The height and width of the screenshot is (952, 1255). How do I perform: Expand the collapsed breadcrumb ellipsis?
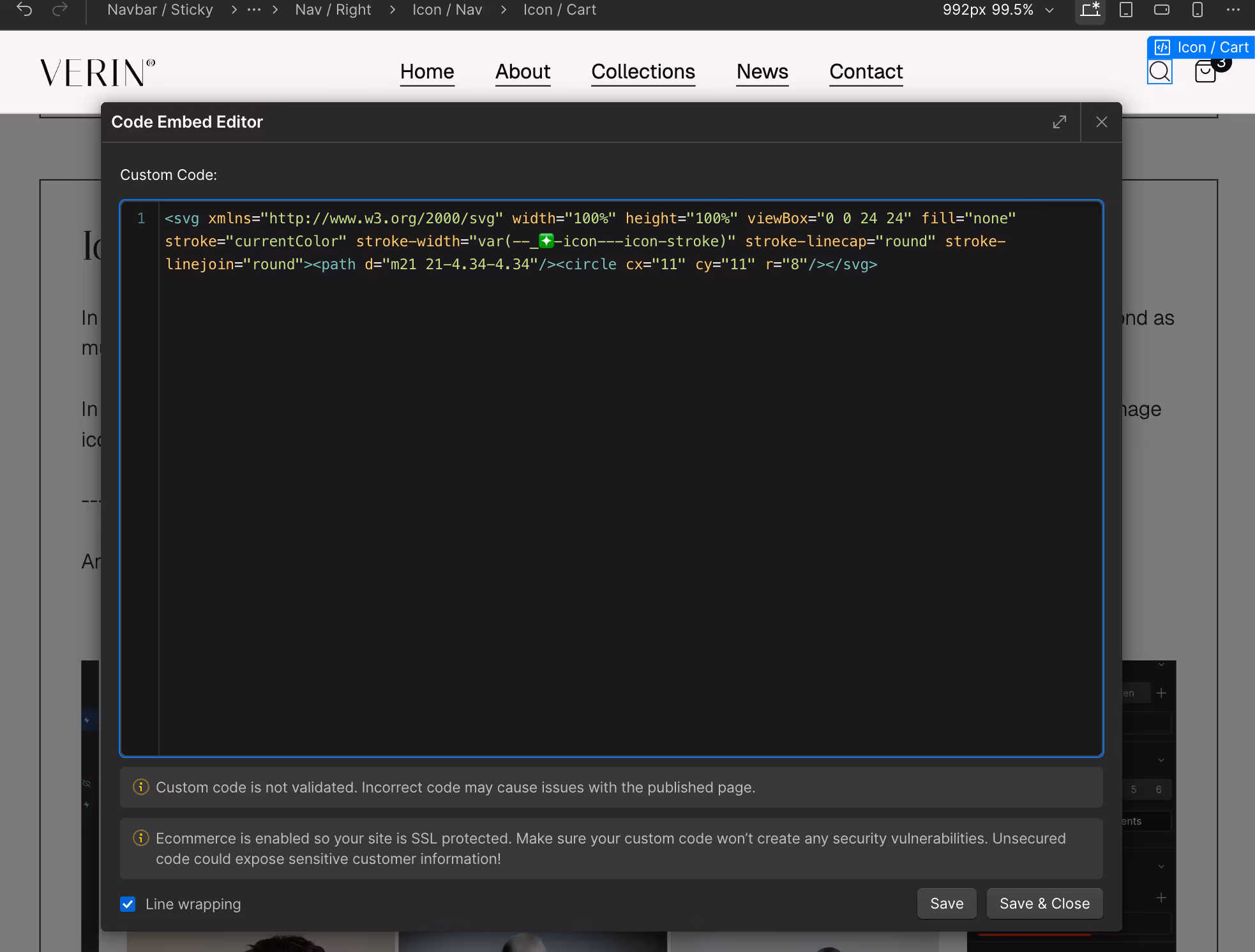pos(254,10)
